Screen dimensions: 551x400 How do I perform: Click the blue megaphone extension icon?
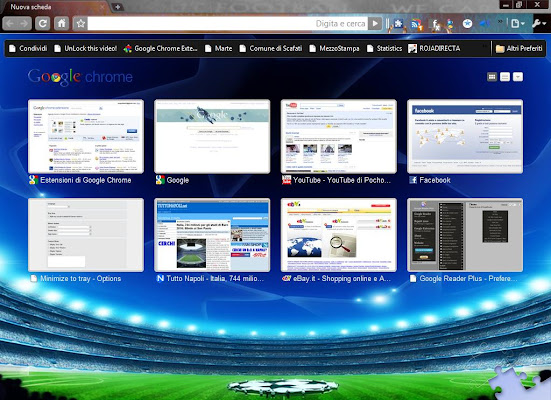[x=485, y=24]
